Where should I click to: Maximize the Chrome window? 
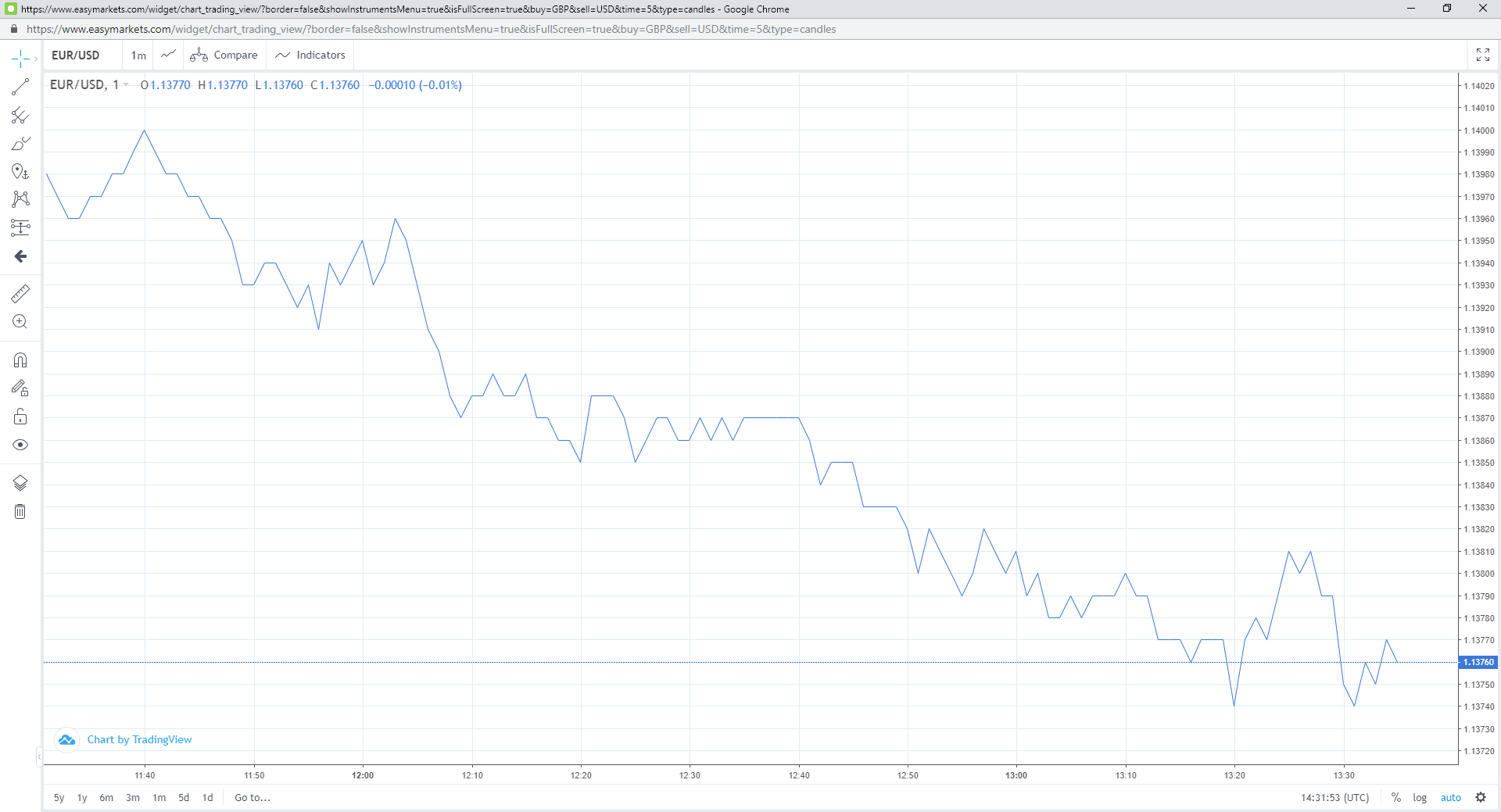1447,9
